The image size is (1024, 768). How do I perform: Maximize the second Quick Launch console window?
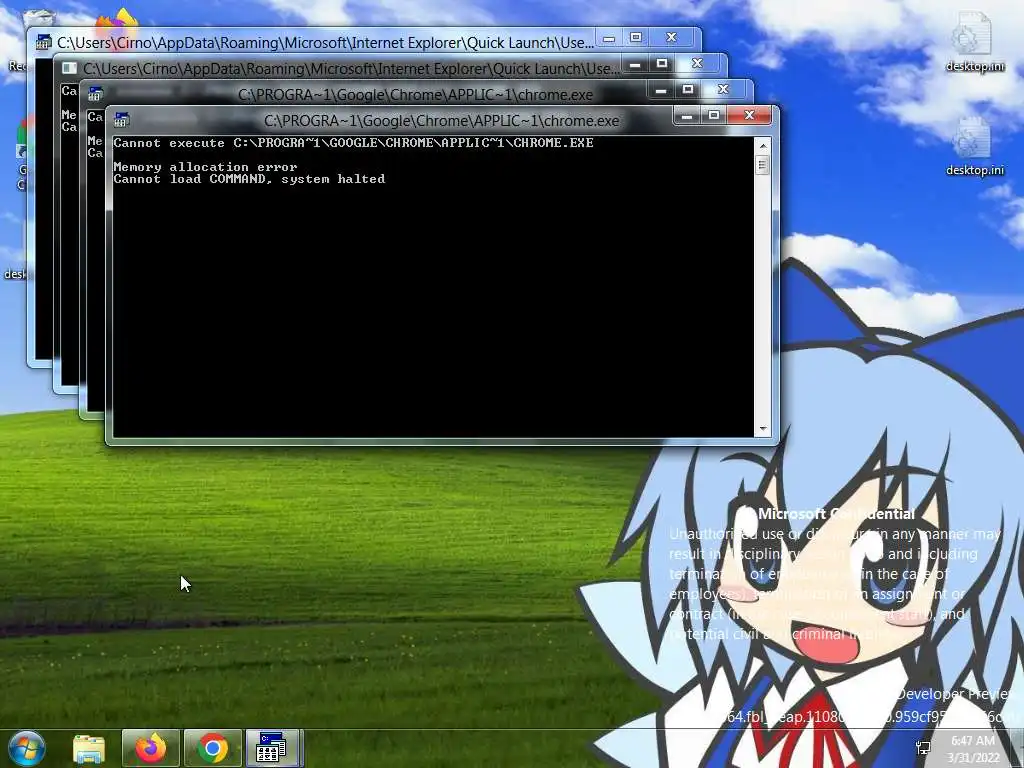click(662, 63)
